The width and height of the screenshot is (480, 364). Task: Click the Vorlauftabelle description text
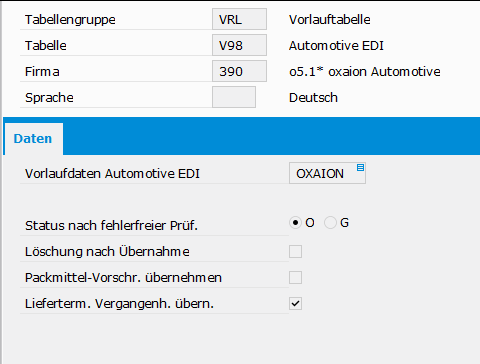pos(330,20)
